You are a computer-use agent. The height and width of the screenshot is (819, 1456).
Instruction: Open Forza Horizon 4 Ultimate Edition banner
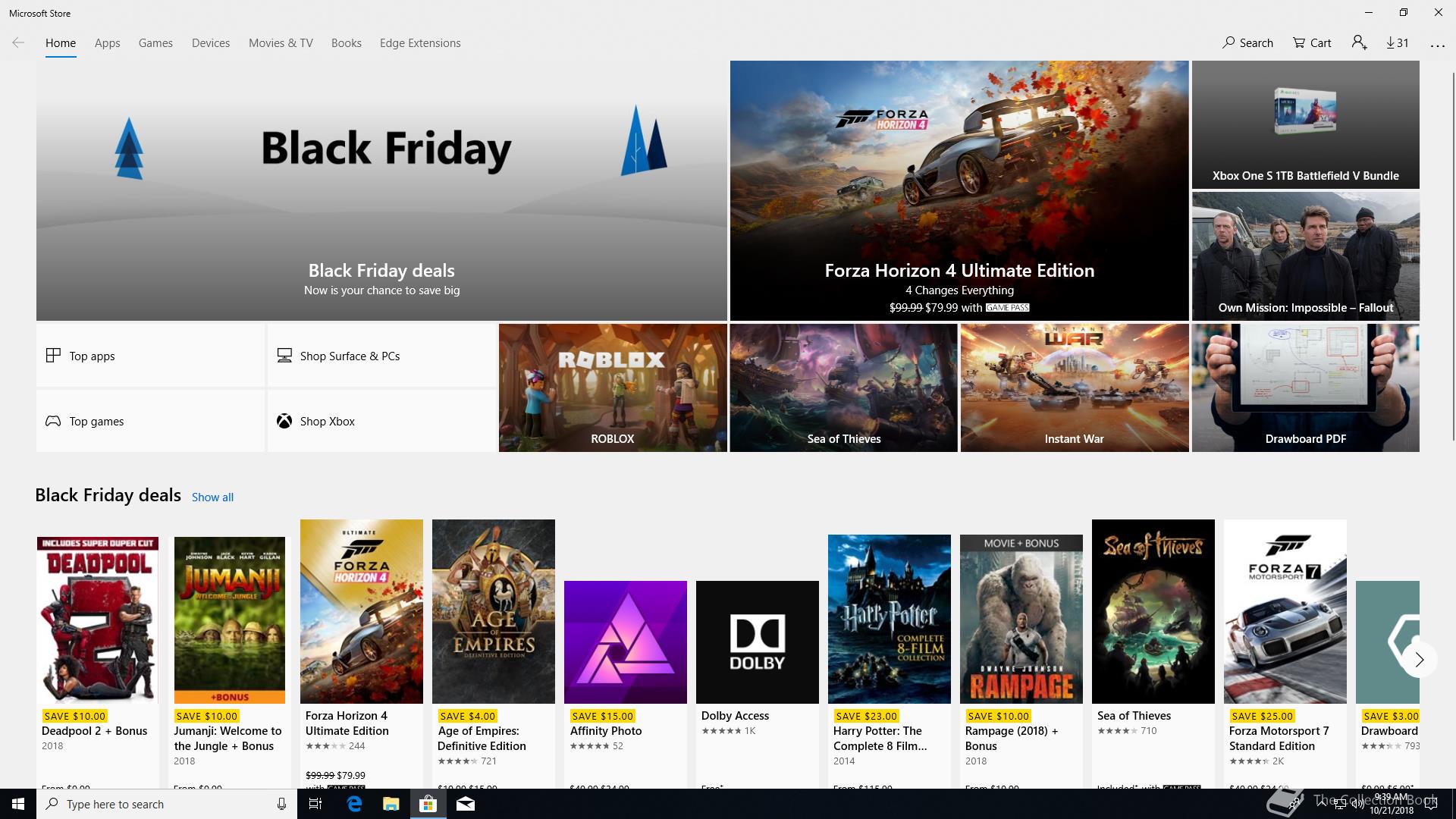tap(959, 190)
